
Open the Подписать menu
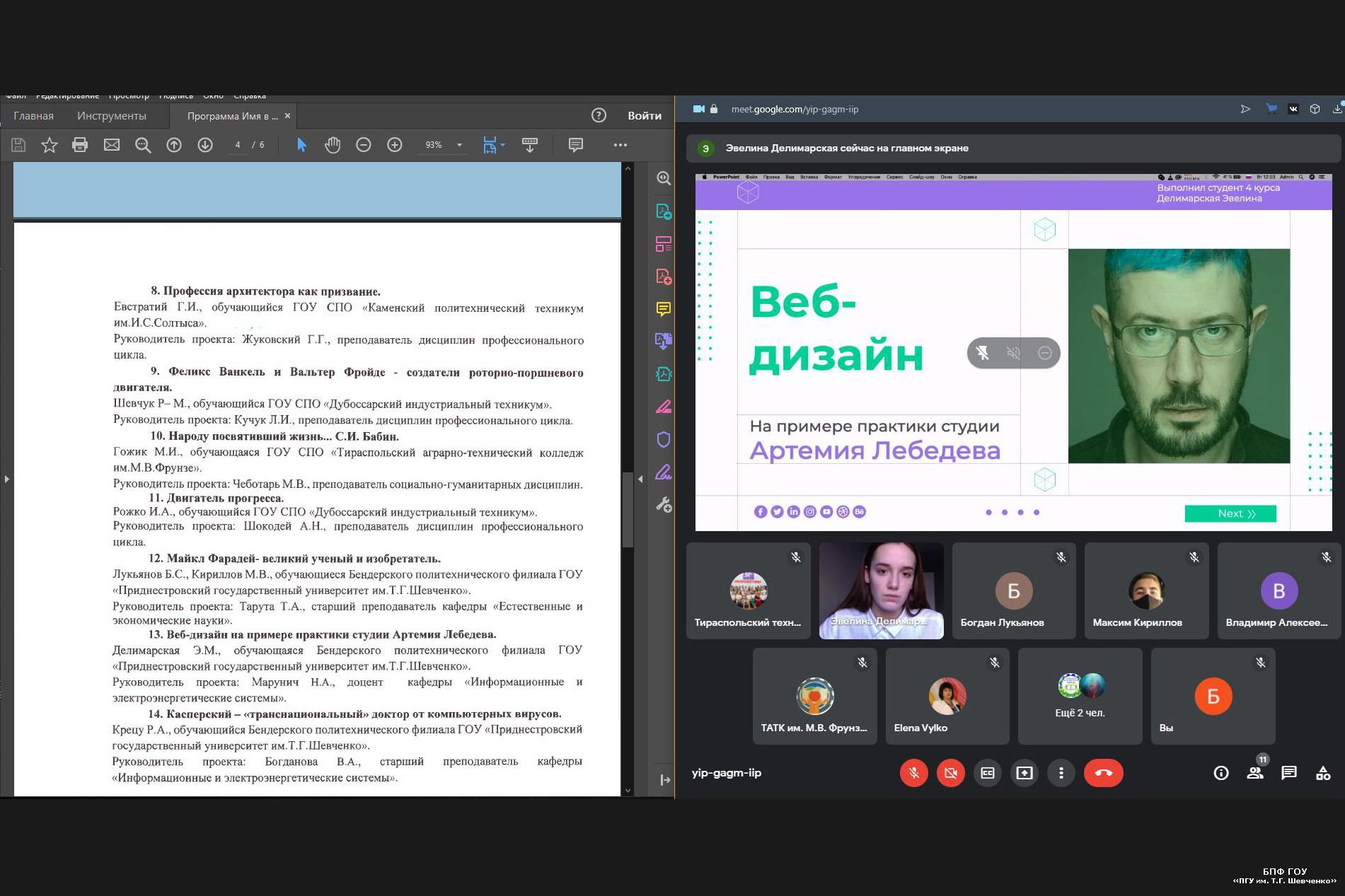pyautogui.click(x=176, y=96)
